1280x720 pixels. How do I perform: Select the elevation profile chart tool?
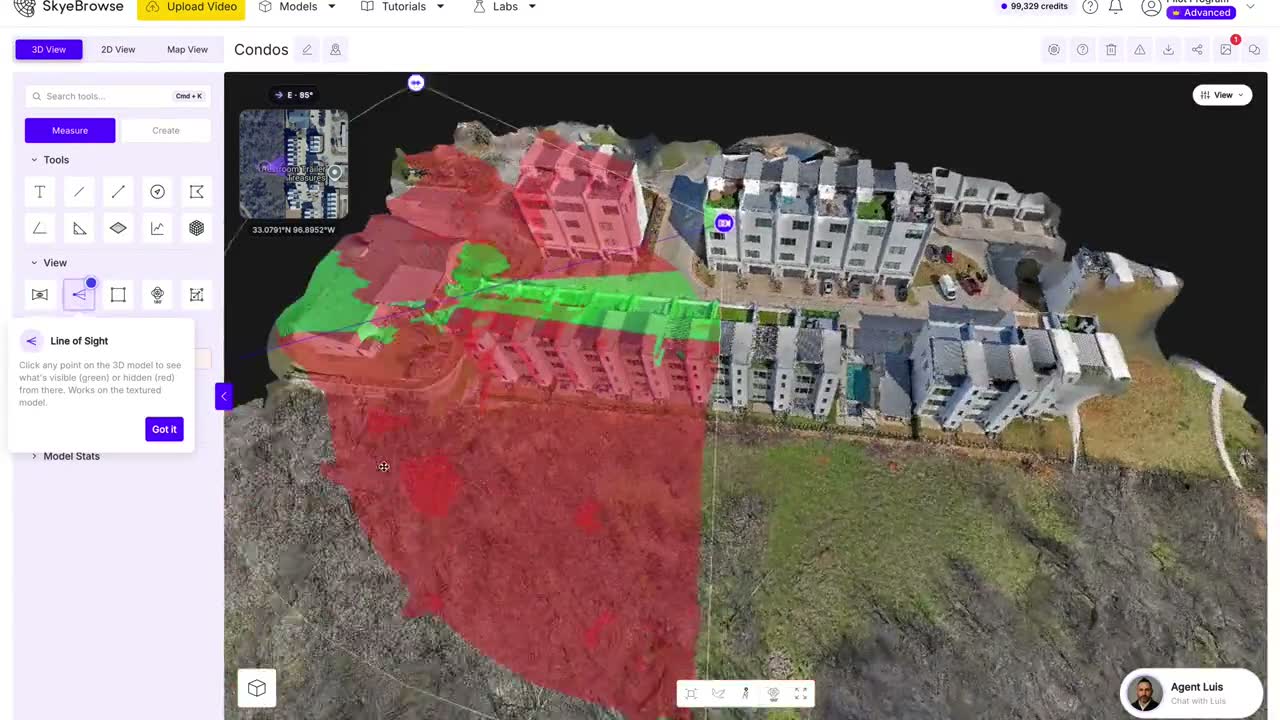click(157, 228)
